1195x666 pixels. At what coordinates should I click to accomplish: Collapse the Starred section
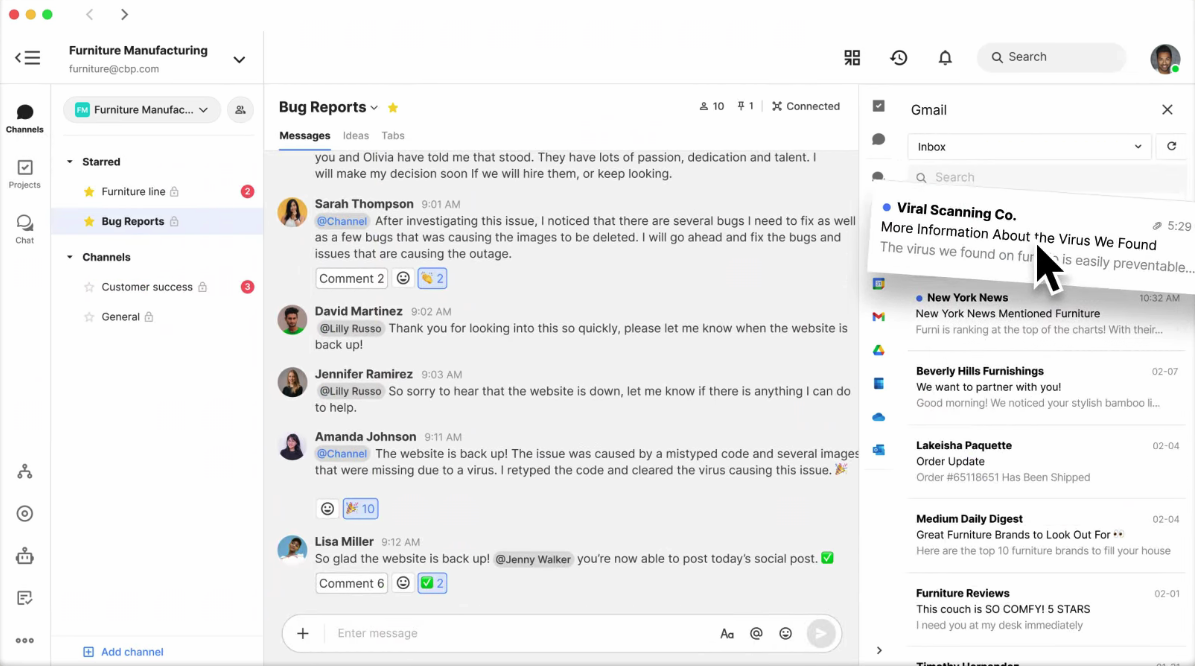pos(69,162)
